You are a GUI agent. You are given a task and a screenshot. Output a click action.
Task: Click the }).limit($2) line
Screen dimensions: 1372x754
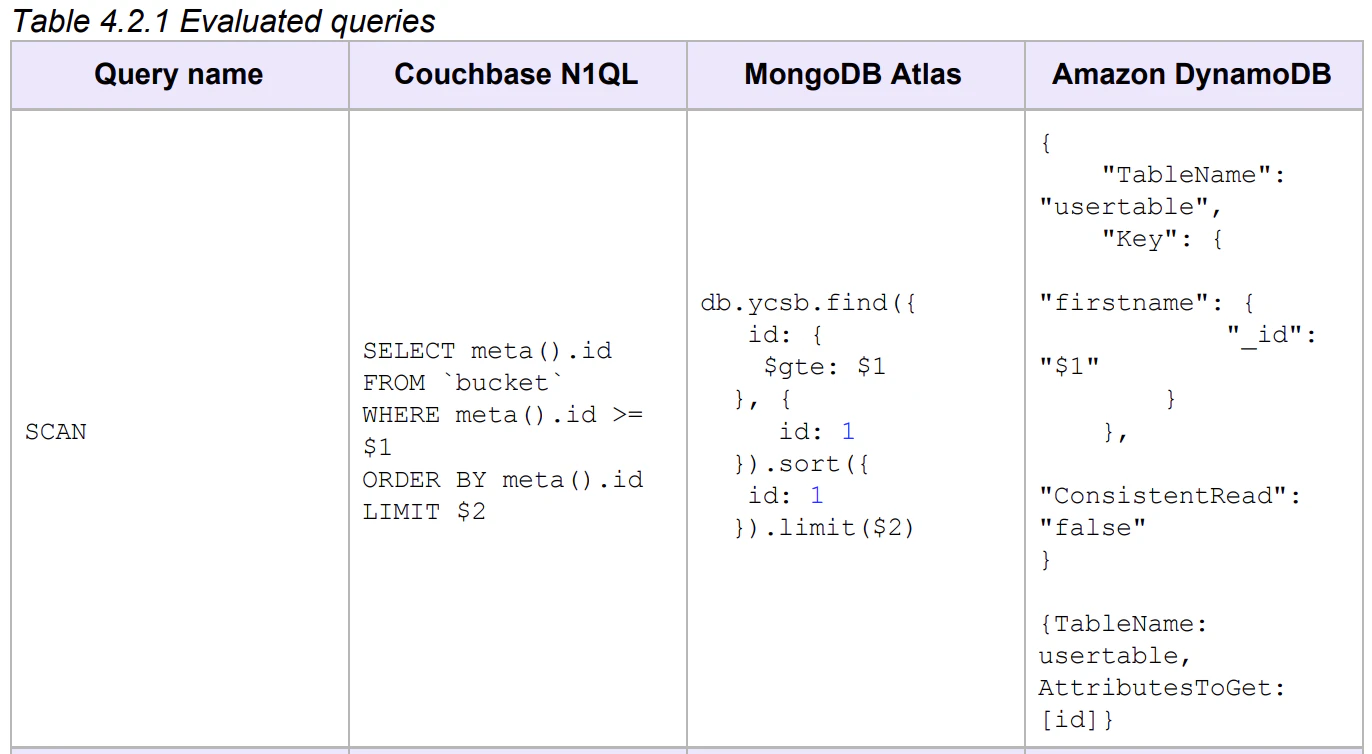(x=824, y=528)
